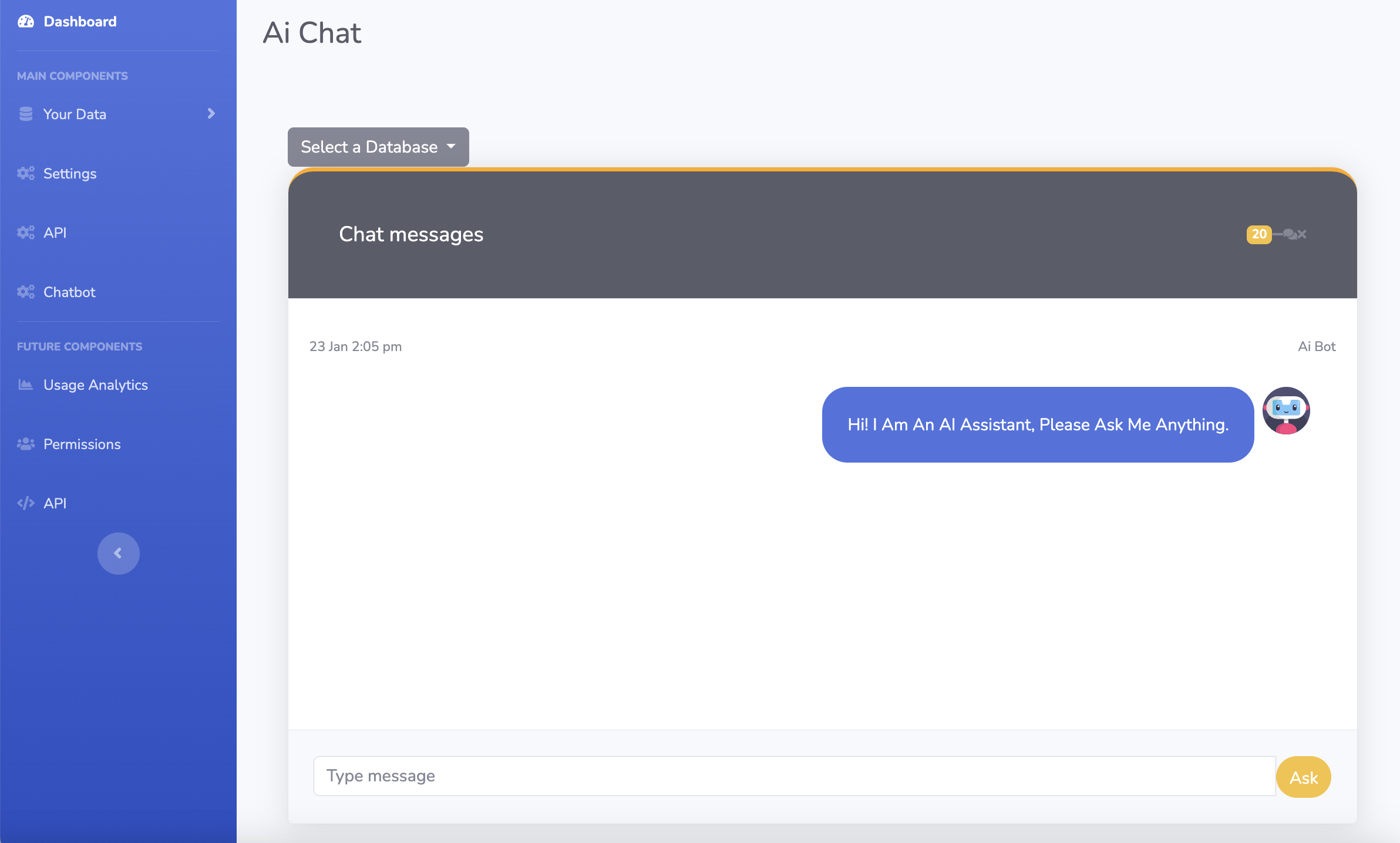The image size is (1400, 843).
Task: Open the Select a Database dropdown
Action: pos(378,147)
